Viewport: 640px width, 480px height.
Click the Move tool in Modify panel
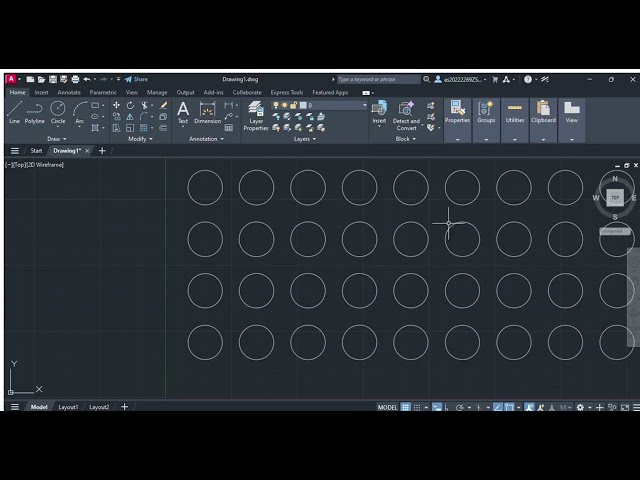116,105
